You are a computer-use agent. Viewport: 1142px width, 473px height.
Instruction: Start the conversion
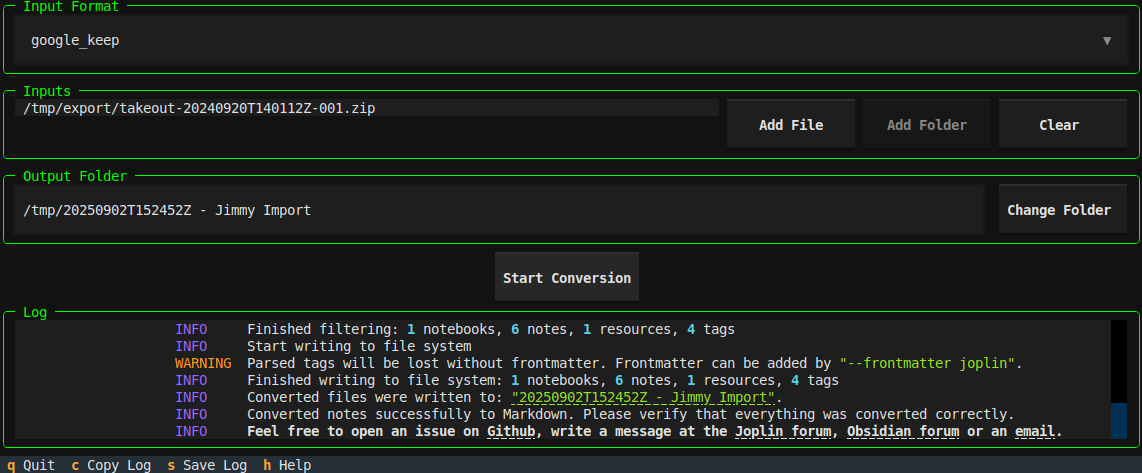tap(566, 278)
